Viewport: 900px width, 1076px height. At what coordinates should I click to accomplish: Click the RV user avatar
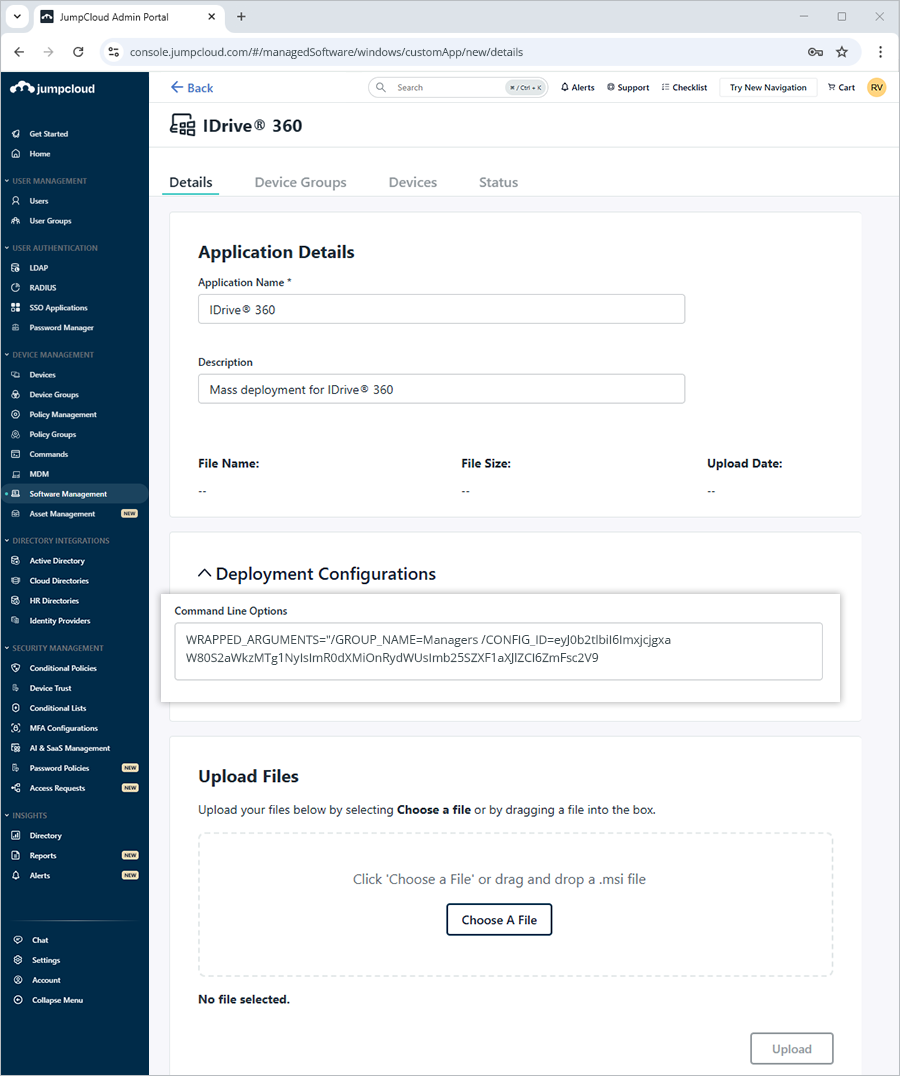pos(876,88)
